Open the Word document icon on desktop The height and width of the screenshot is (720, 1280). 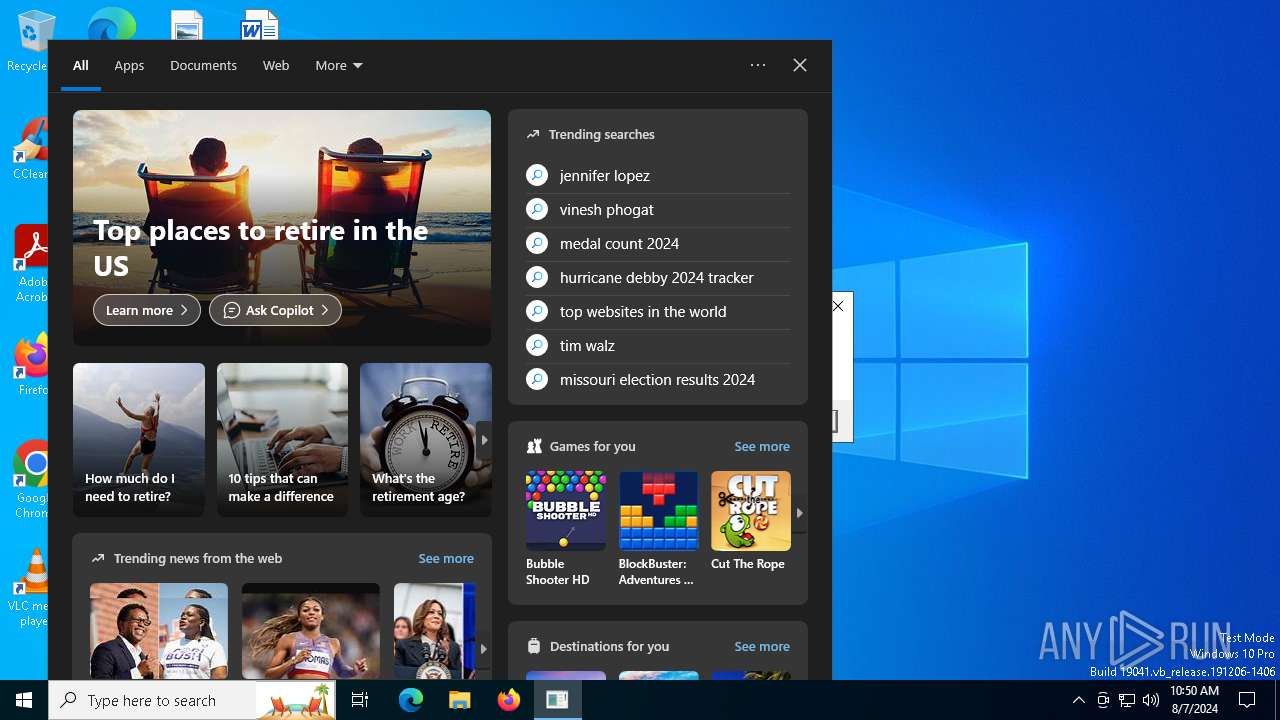click(259, 25)
